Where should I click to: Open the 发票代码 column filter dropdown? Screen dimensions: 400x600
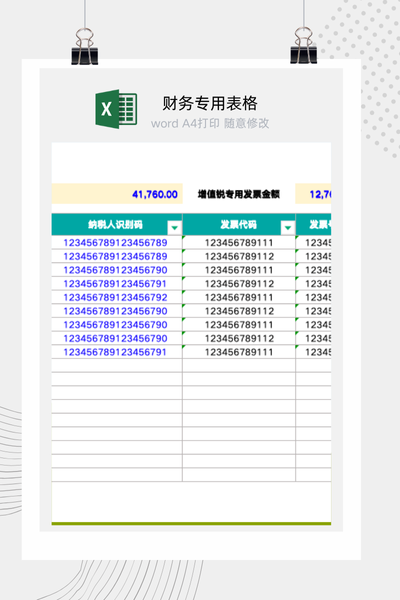[x=288, y=228]
